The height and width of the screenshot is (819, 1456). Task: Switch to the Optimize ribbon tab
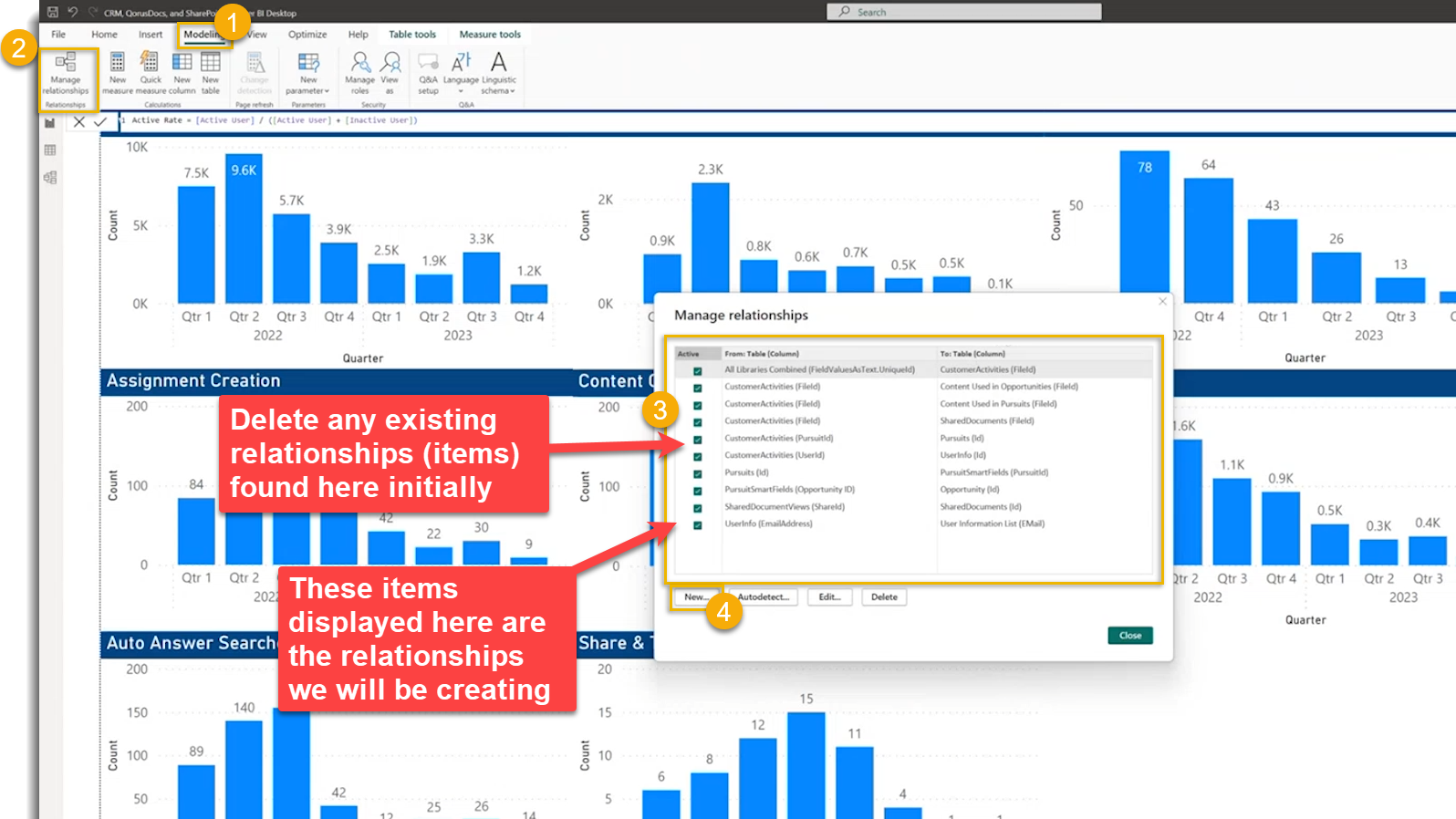(x=307, y=35)
